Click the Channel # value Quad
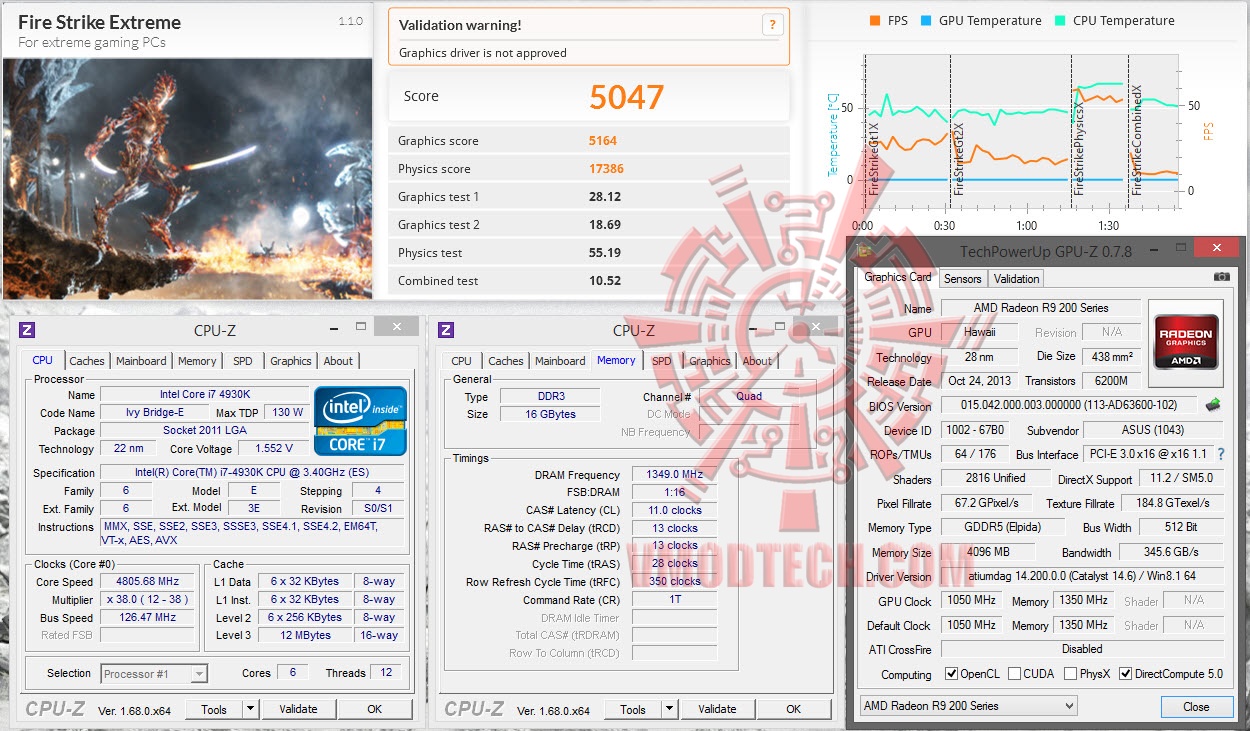Image resolution: width=1250 pixels, height=731 pixels. pos(749,396)
